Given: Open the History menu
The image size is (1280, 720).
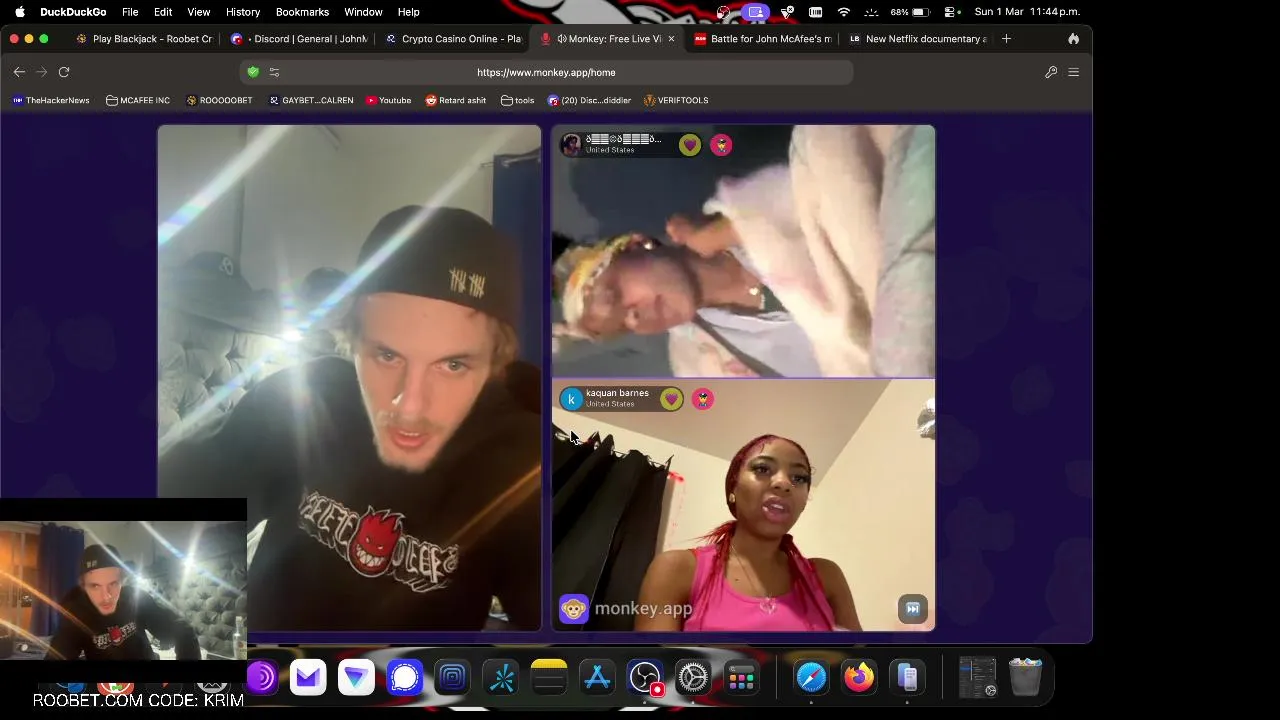Looking at the screenshot, I should (x=243, y=12).
